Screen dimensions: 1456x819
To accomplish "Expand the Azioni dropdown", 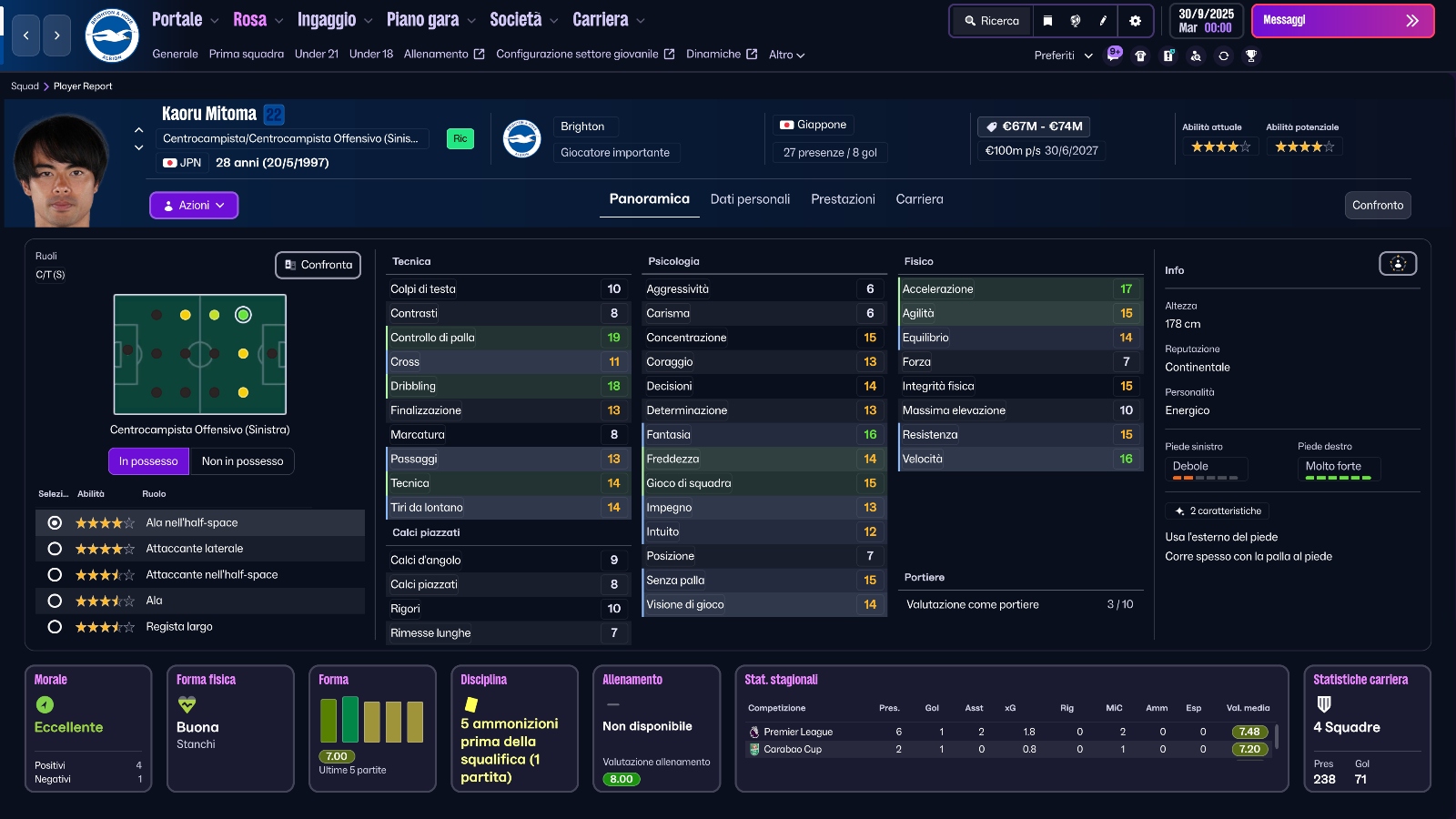I will click(x=194, y=206).
